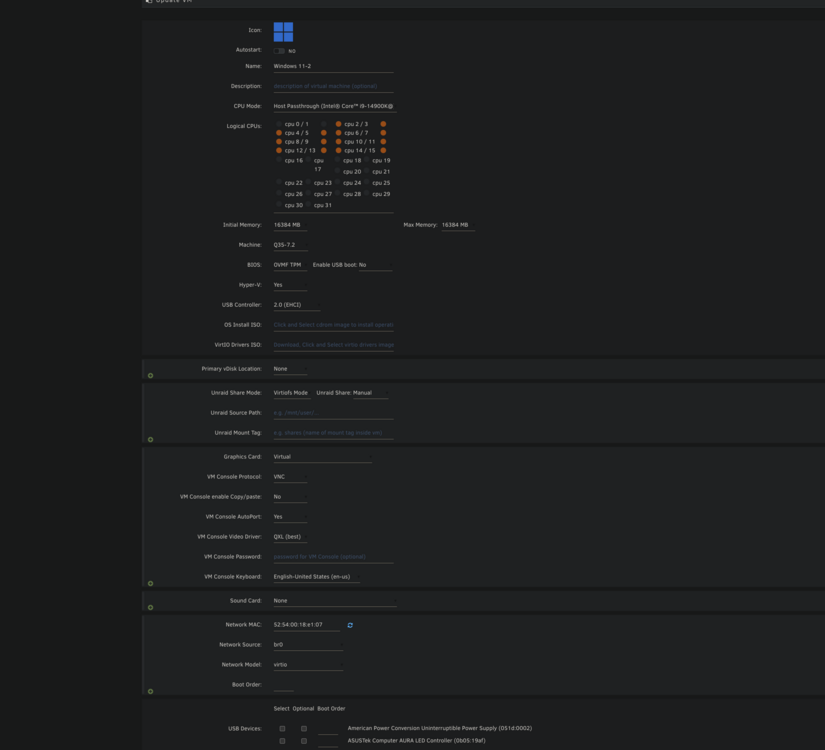The width and height of the screenshot is (825, 750).
Task: Open the Hyper-V dropdown
Action: 290,285
